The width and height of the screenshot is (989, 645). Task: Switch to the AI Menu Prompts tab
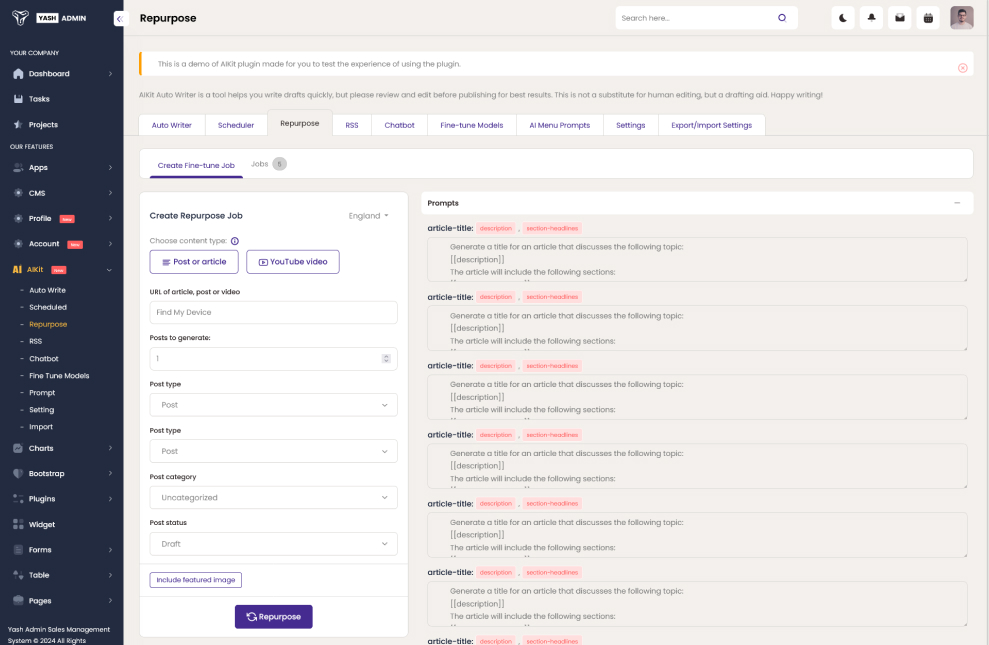click(559, 125)
